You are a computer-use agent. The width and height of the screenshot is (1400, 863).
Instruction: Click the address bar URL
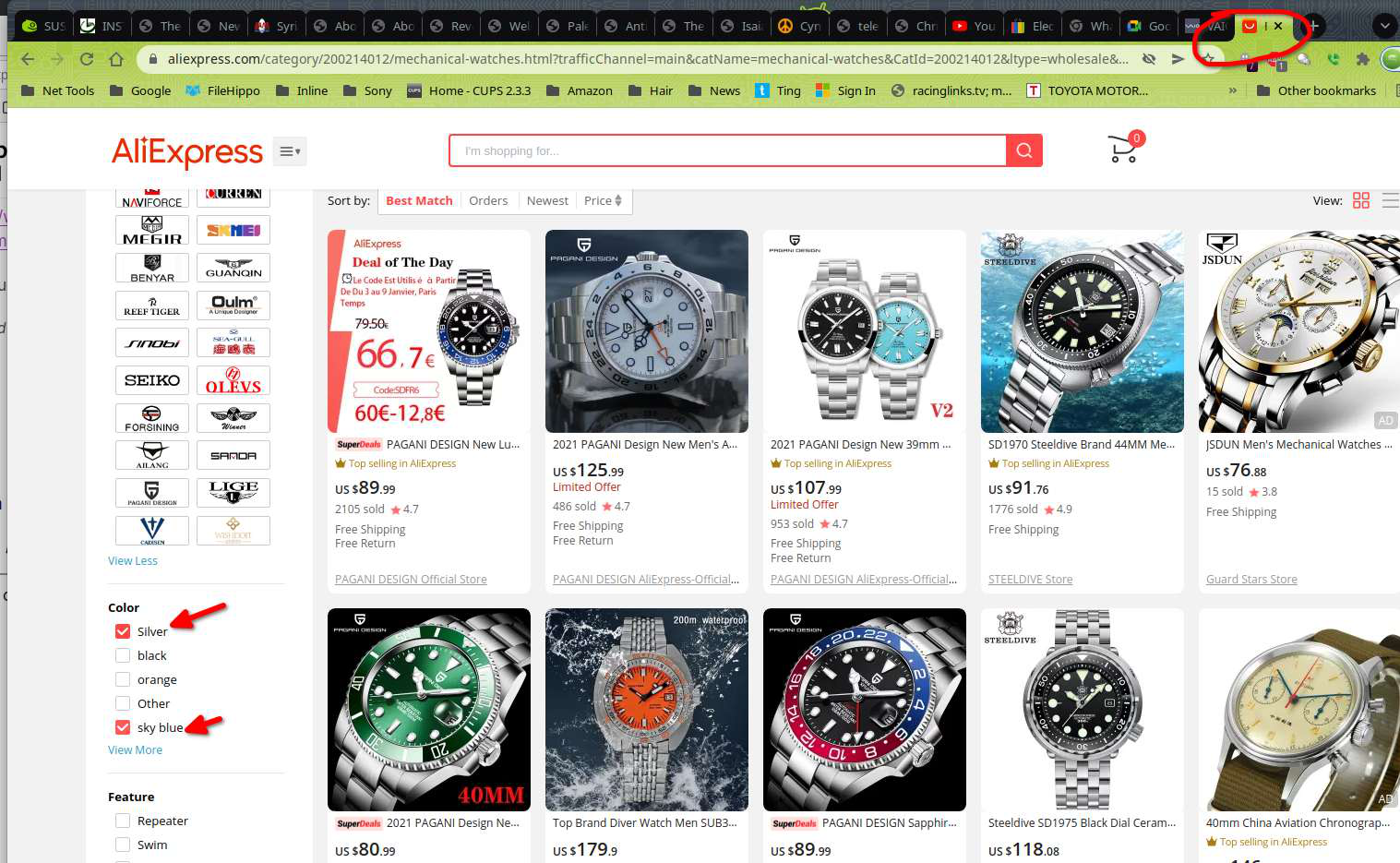(x=648, y=59)
